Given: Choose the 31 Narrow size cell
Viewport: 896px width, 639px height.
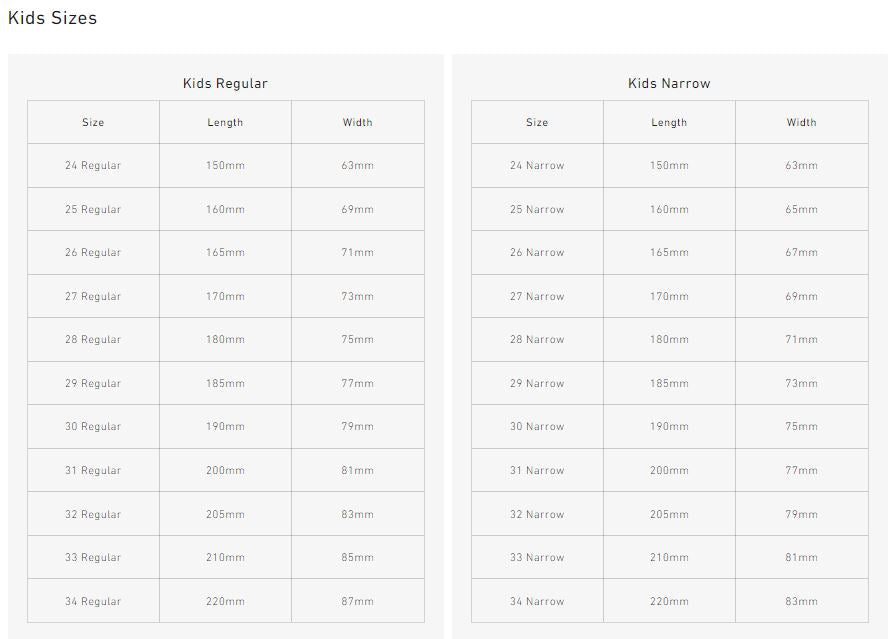Looking at the screenshot, I should coord(537,470).
